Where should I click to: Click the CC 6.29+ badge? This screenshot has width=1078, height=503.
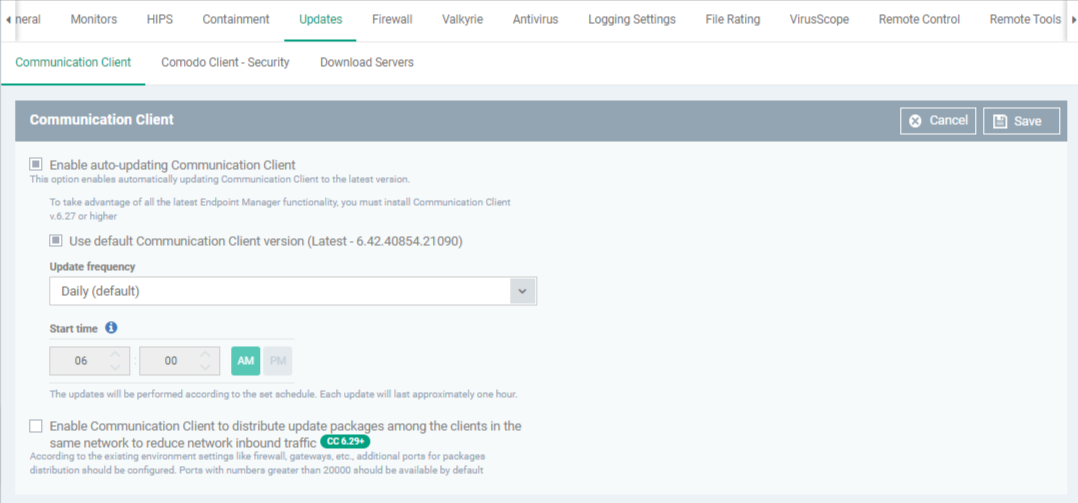(x=344, y=440)
